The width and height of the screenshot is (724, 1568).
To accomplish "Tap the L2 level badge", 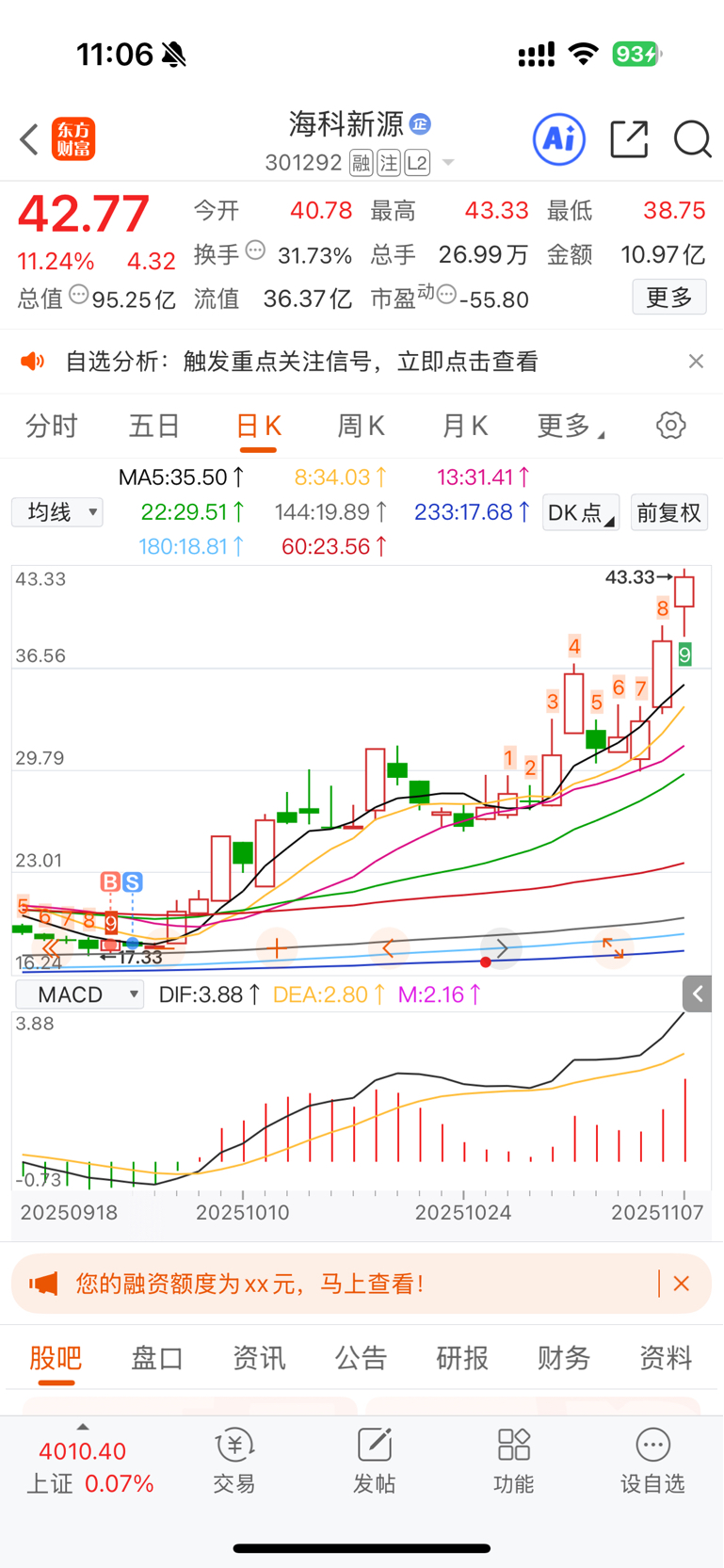I will (417, 163).
